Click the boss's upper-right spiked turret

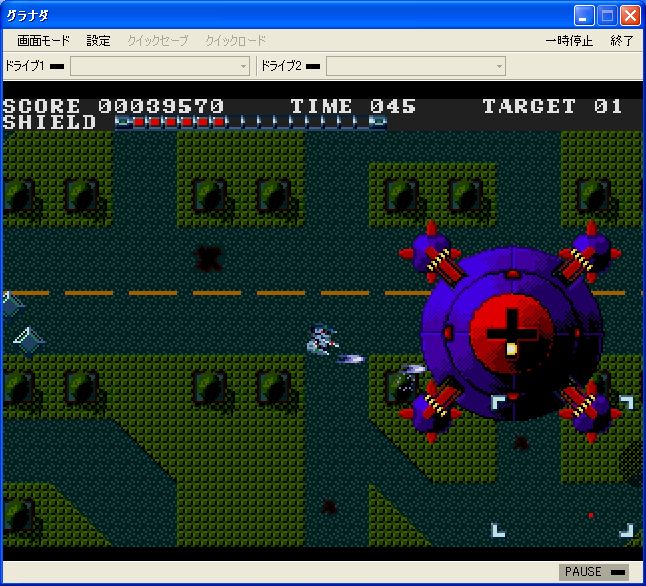pos(591,252)
